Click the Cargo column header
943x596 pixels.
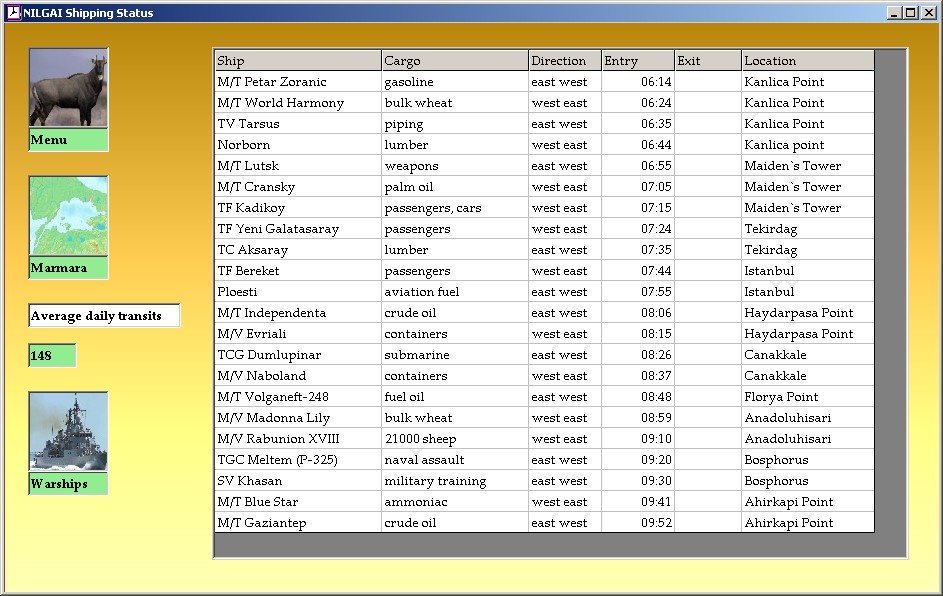(x=455, y=61)
